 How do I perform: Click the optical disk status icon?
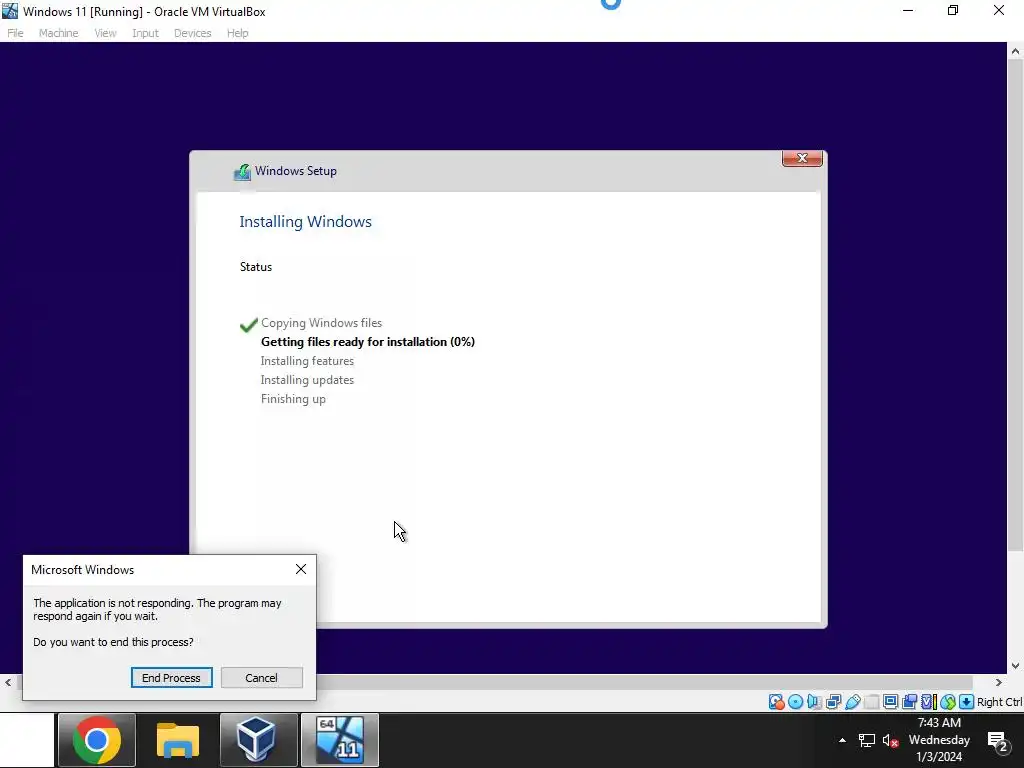point(795,702)
